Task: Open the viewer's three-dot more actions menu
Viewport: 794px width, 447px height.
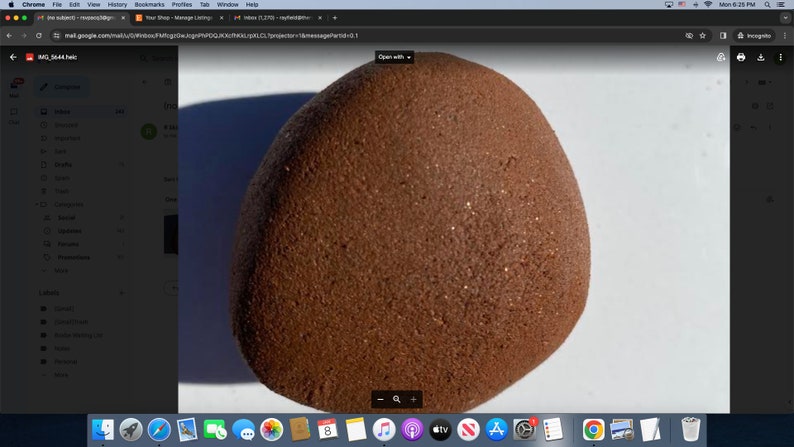Action: pyautogui.click(x=780, y=57)
